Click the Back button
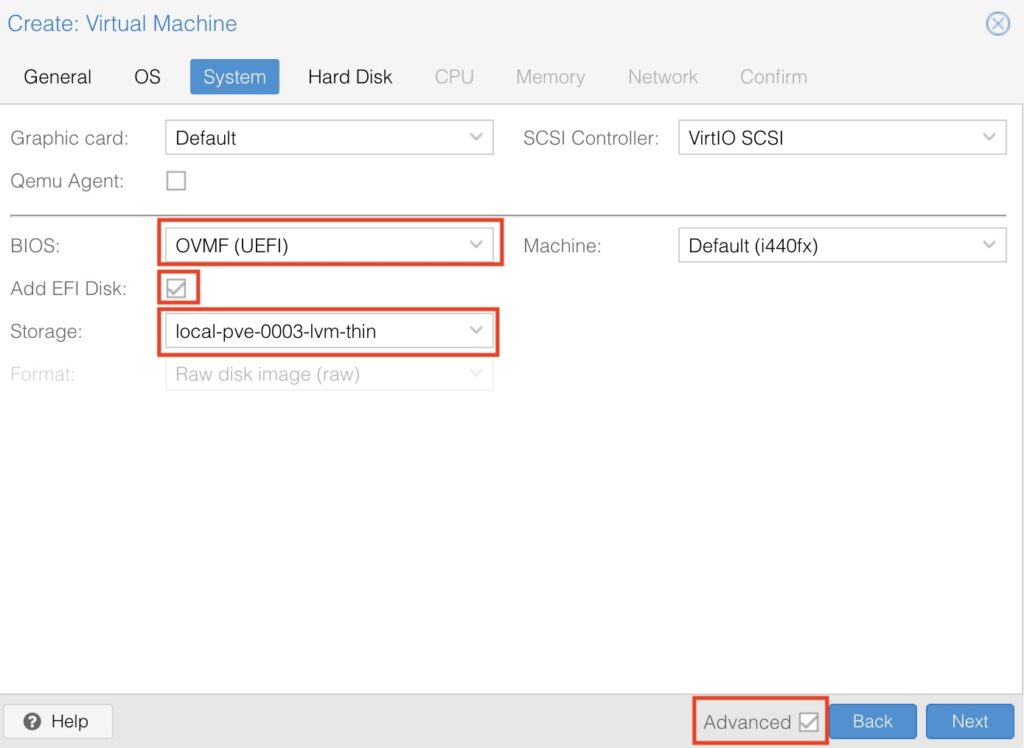Screen dimensions: 1024x748 (872, 721)
